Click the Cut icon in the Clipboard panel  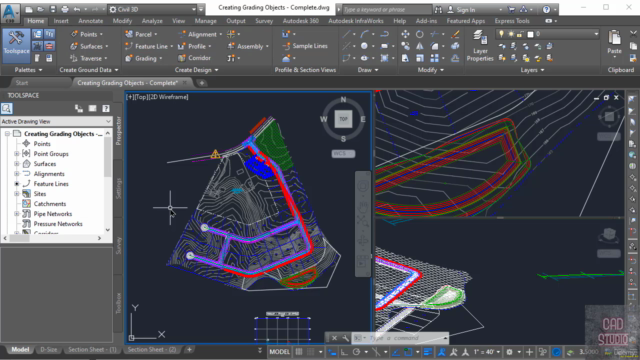point(633,34)
